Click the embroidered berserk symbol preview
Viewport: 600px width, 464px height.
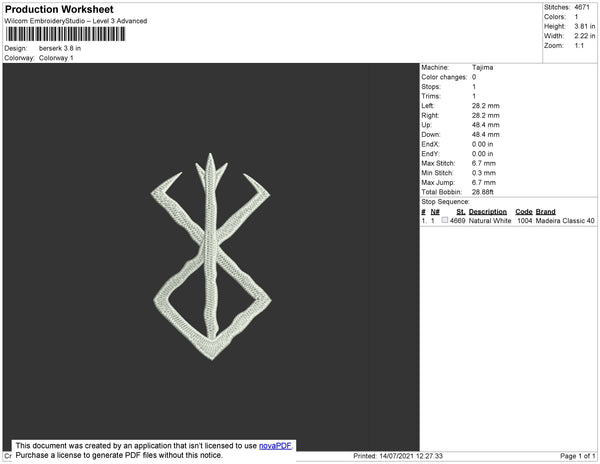point(211,257)
